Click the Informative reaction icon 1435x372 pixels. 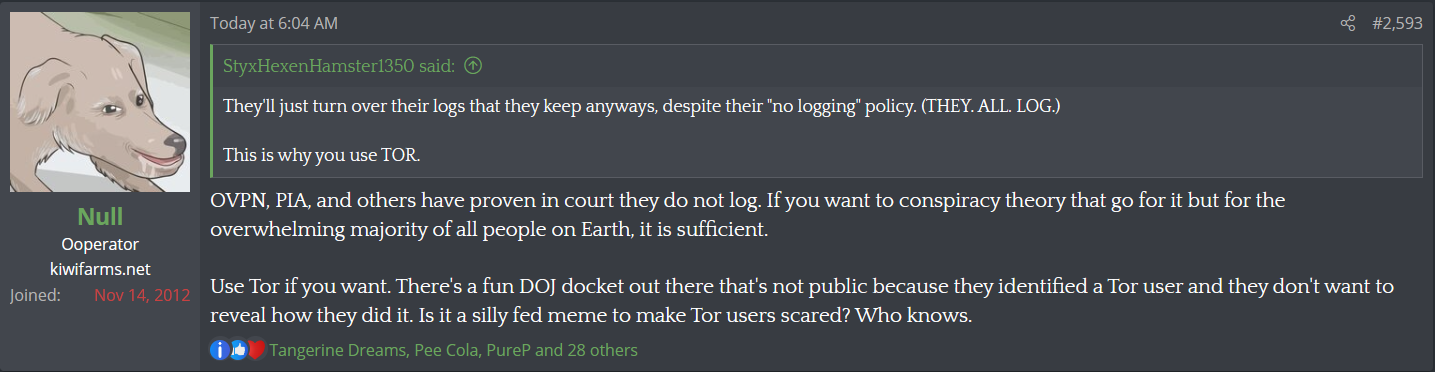(x=220, y=350)
